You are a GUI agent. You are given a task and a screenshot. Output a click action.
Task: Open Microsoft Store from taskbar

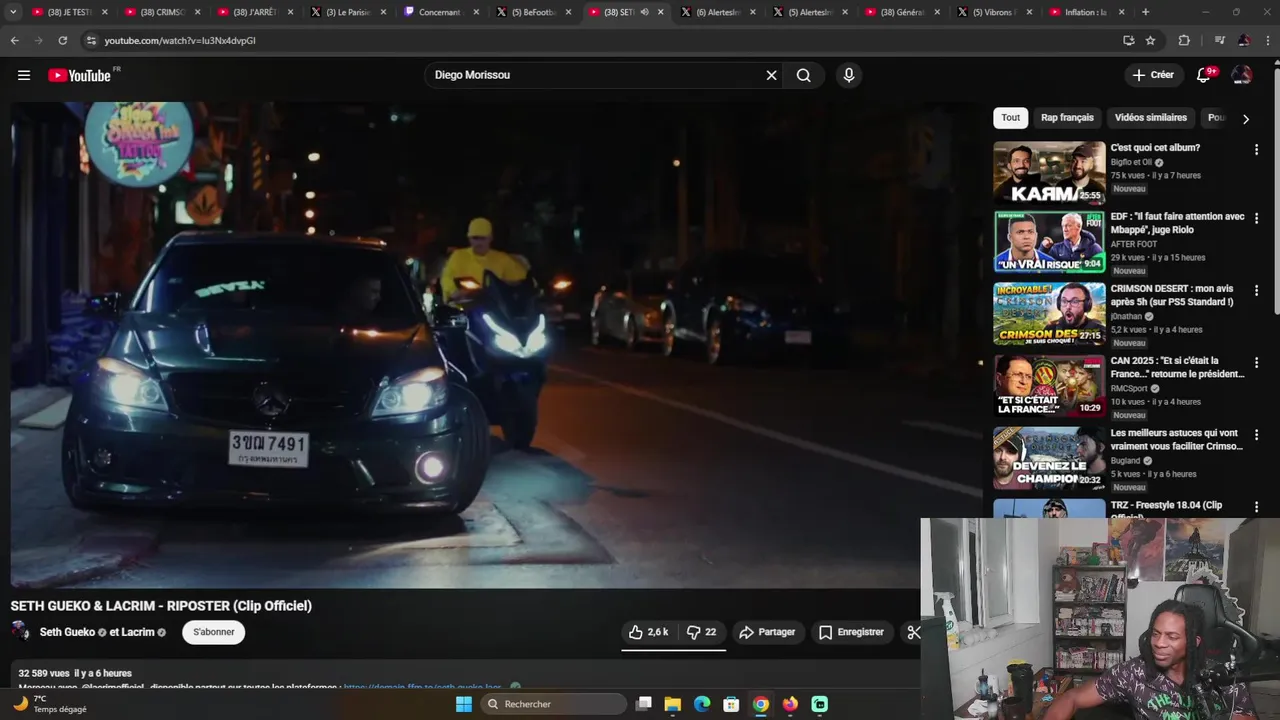(x=731, y=704)
